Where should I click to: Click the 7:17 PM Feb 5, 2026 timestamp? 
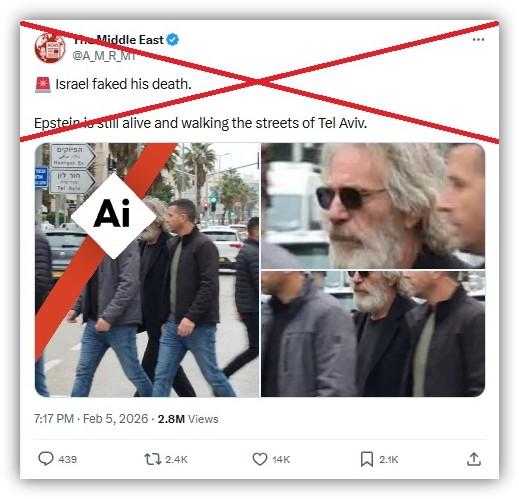tap(91, 419)
